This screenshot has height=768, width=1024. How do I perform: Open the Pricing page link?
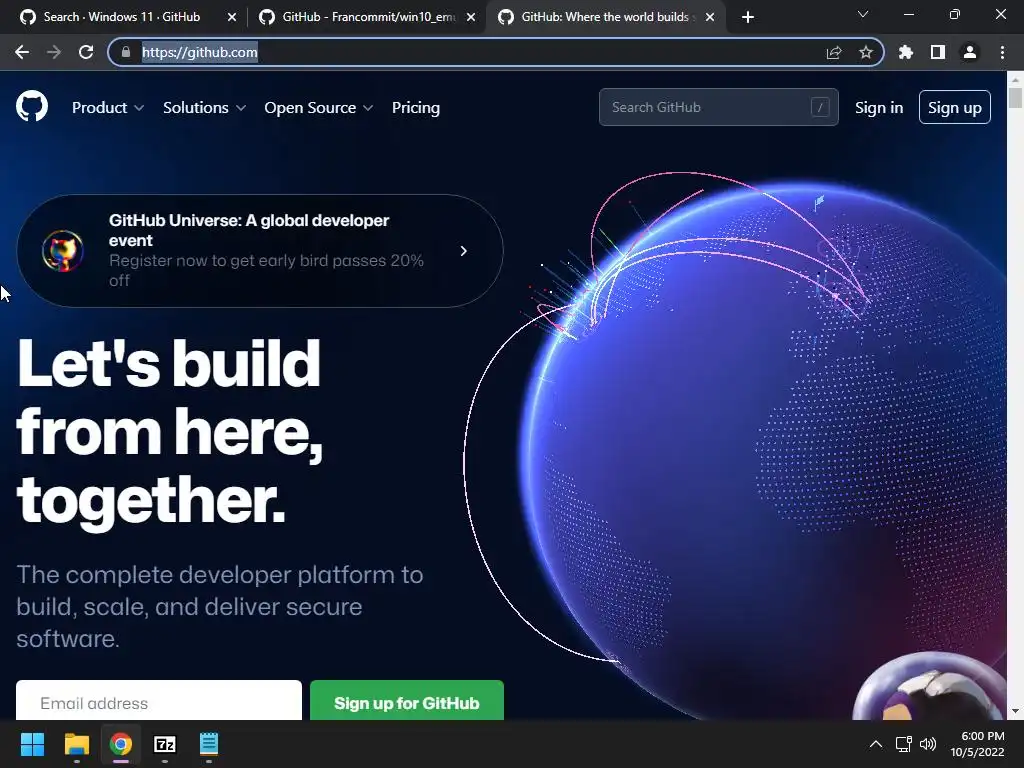416,108
